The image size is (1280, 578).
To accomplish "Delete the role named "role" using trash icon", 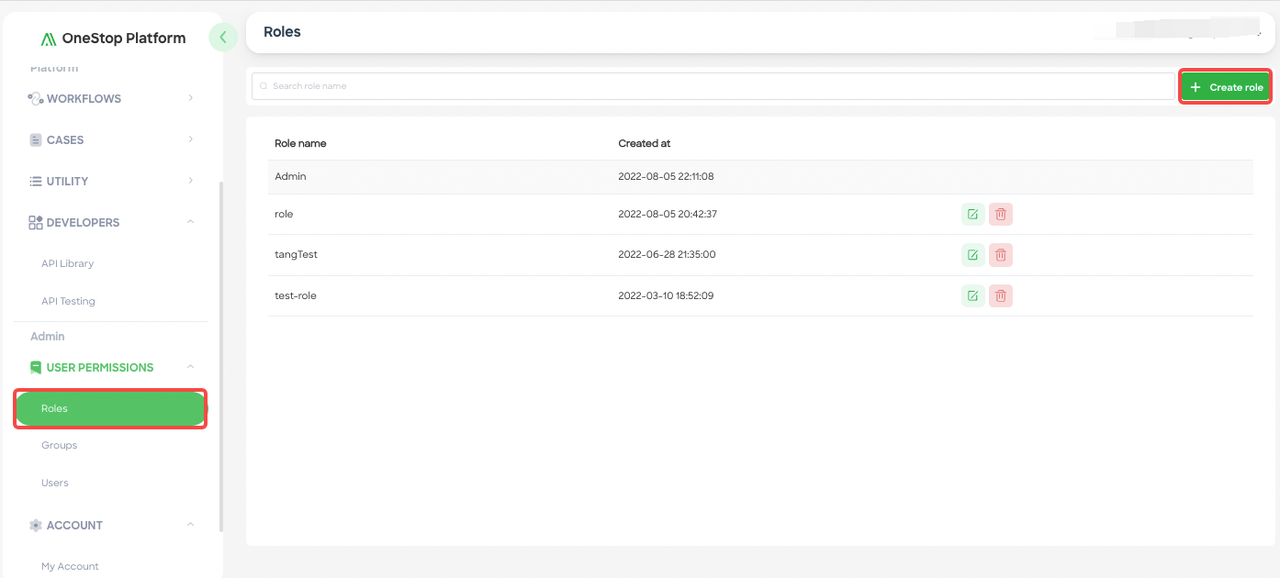I will click(1000, 213).
